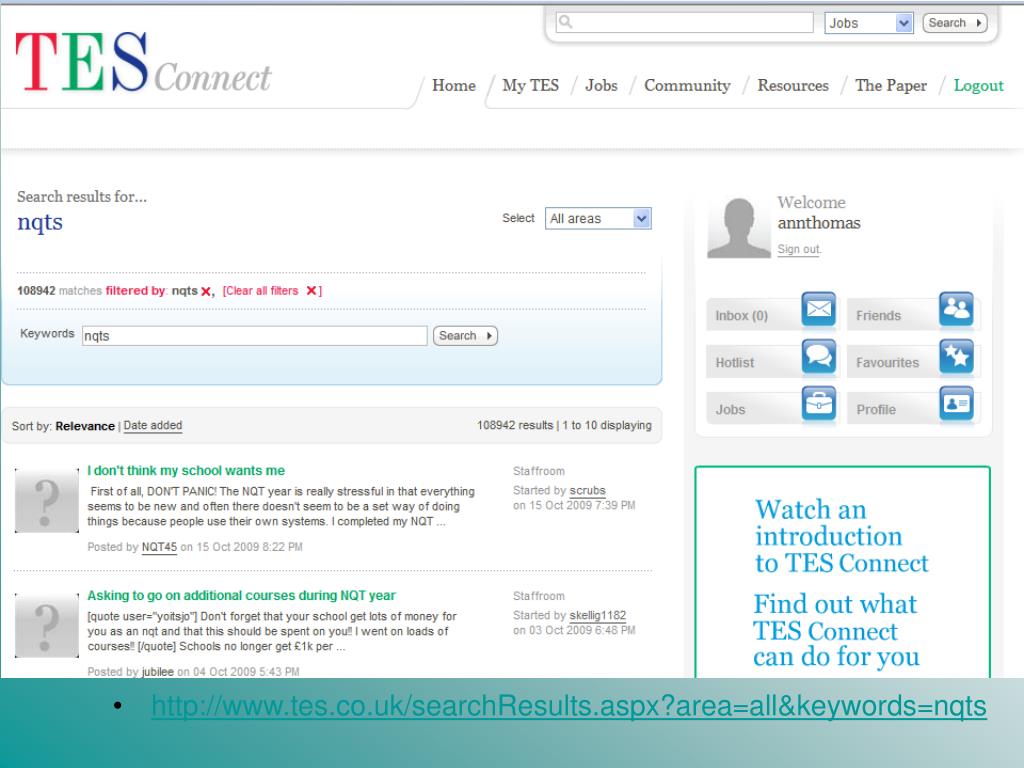Sort results by Relevance
Image resolution: width=1024 pixels, height=768 pixels.
click(x=85, y=426)
